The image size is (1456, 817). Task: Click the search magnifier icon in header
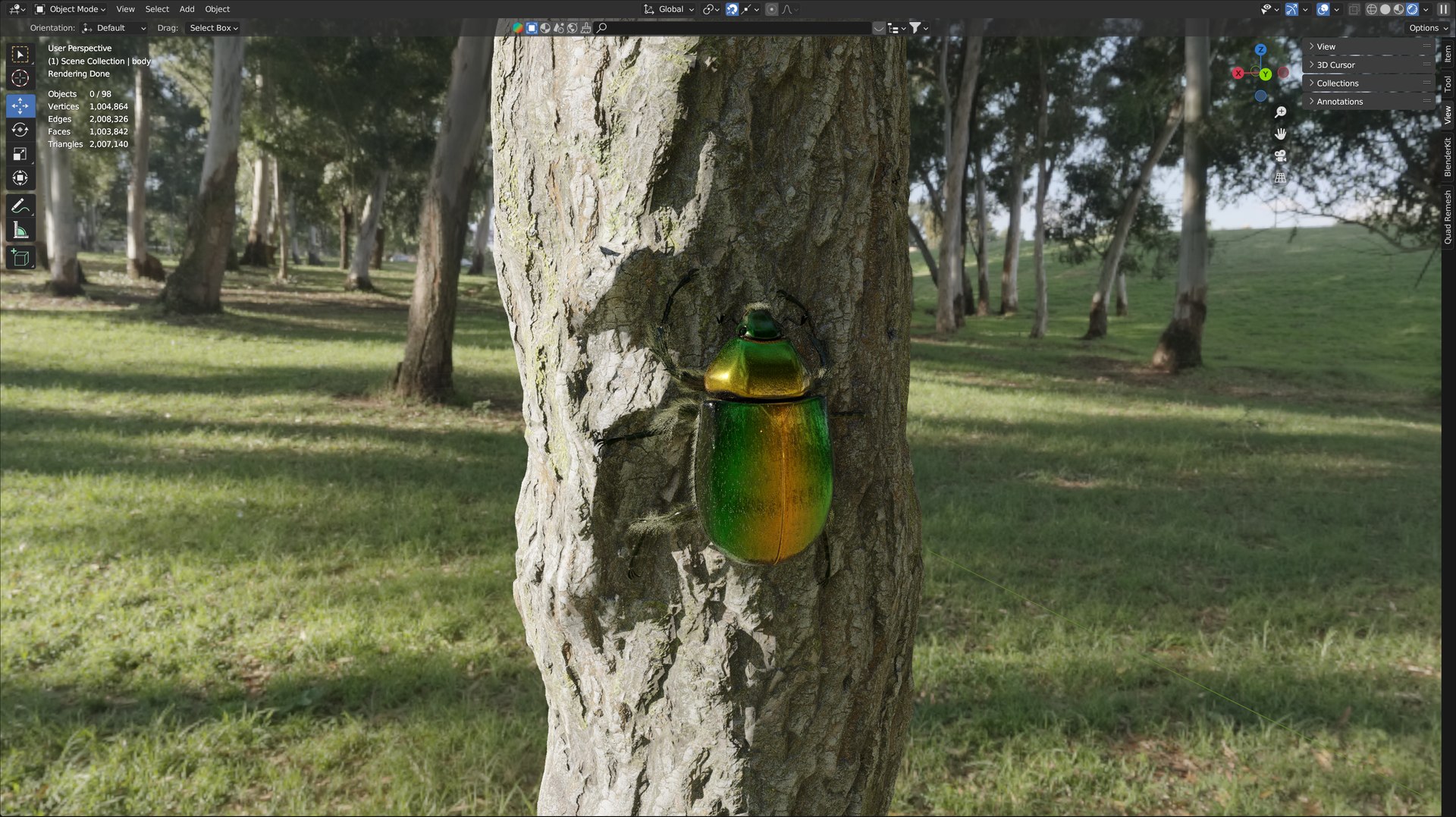601,28
